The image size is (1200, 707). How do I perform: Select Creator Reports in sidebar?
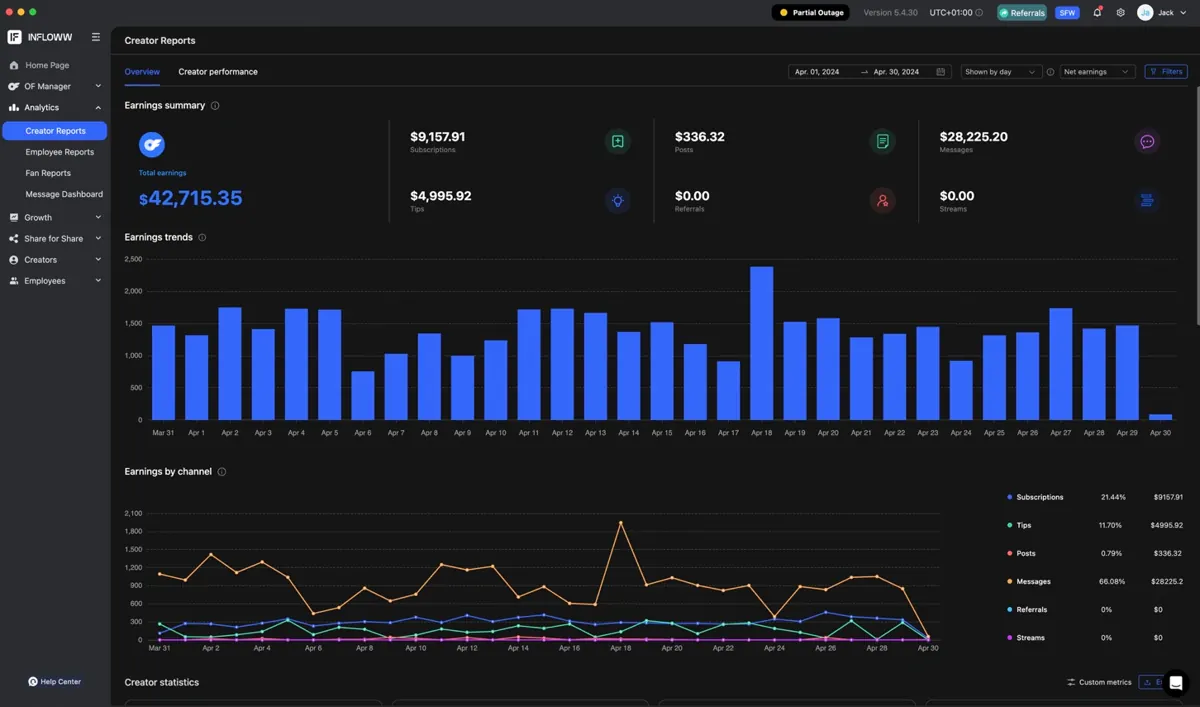[x=55, y=131]
